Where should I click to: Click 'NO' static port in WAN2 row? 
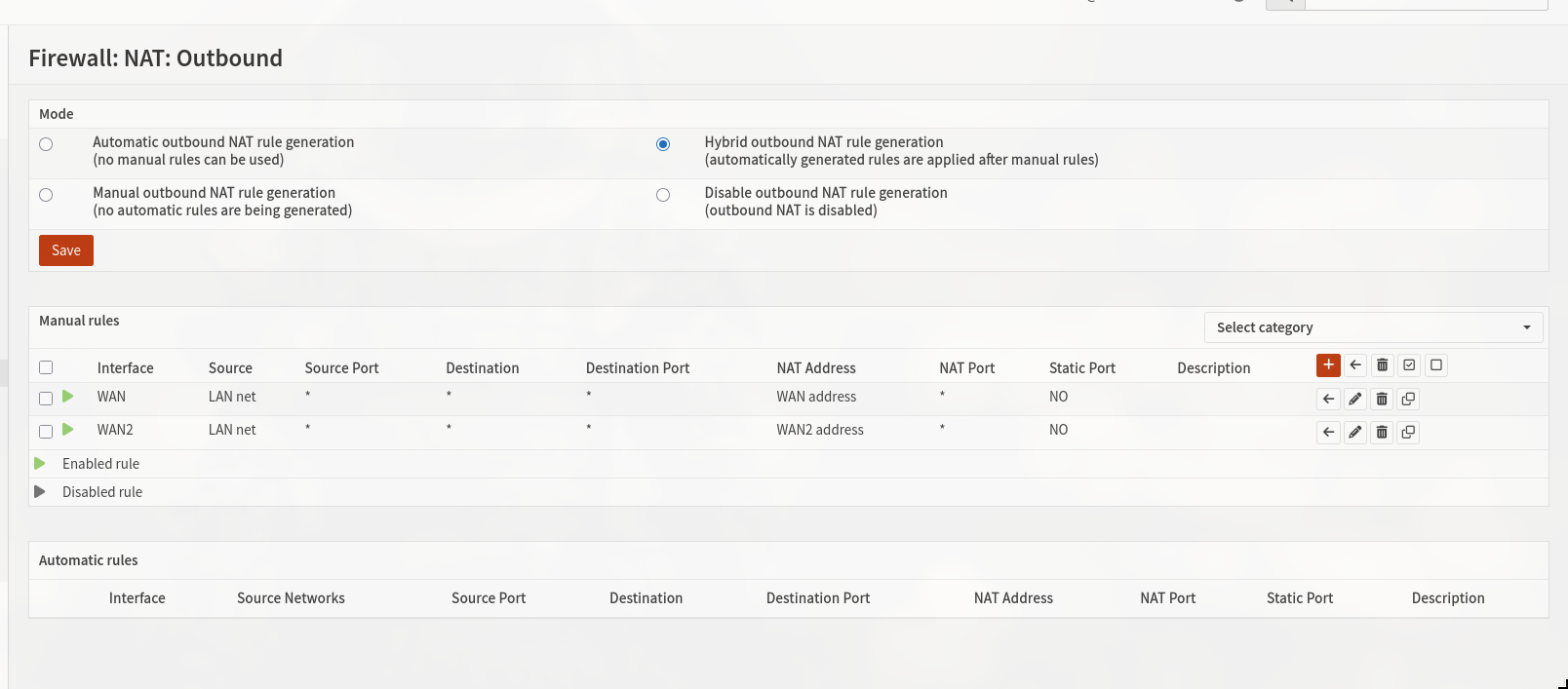coord(1058,430)
